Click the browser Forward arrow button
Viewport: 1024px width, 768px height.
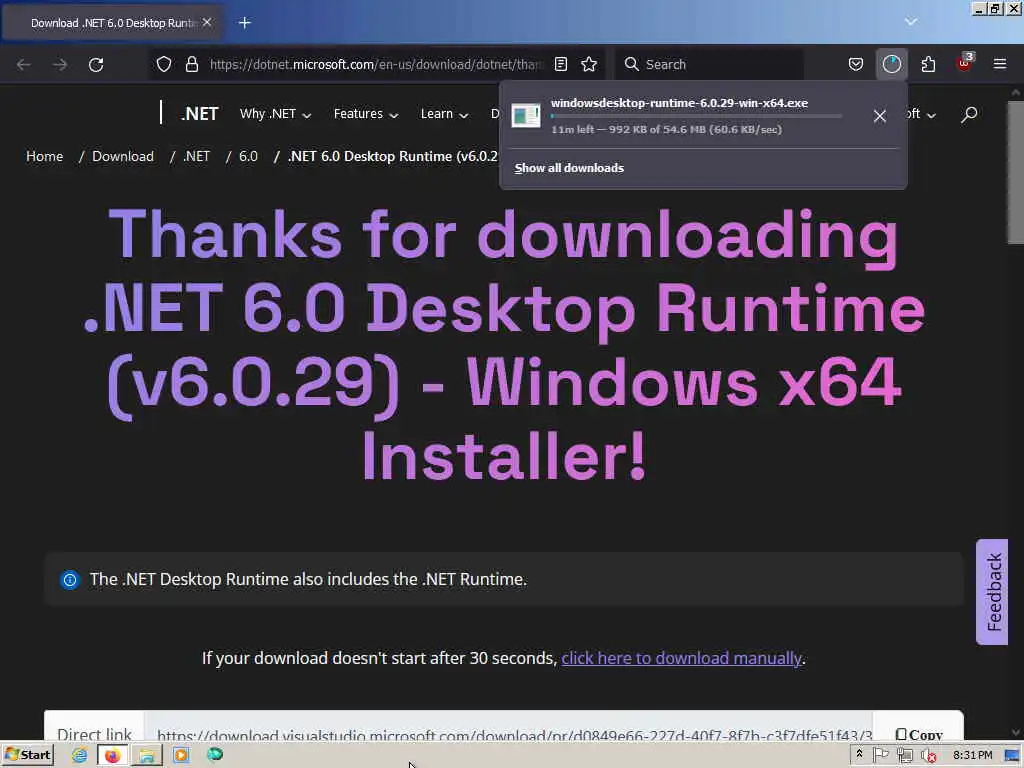coord(60,65)
